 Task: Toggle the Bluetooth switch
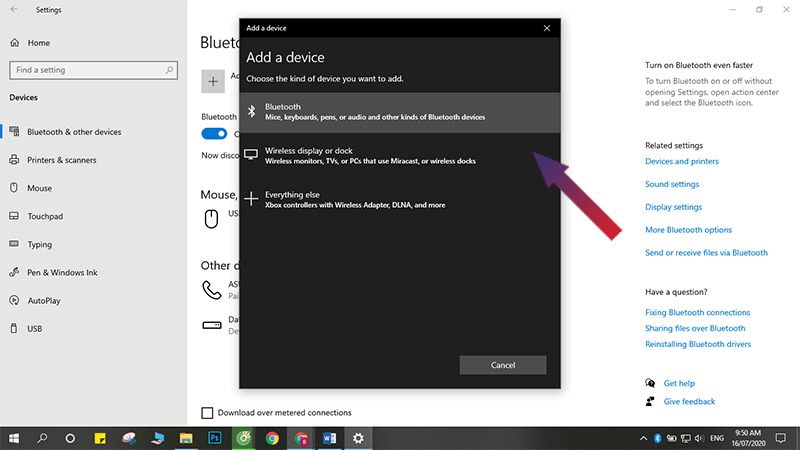(x=214, y=134)
